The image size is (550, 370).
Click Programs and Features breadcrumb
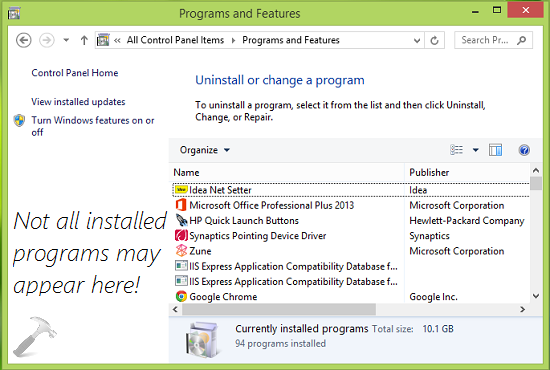click(291, 40)
